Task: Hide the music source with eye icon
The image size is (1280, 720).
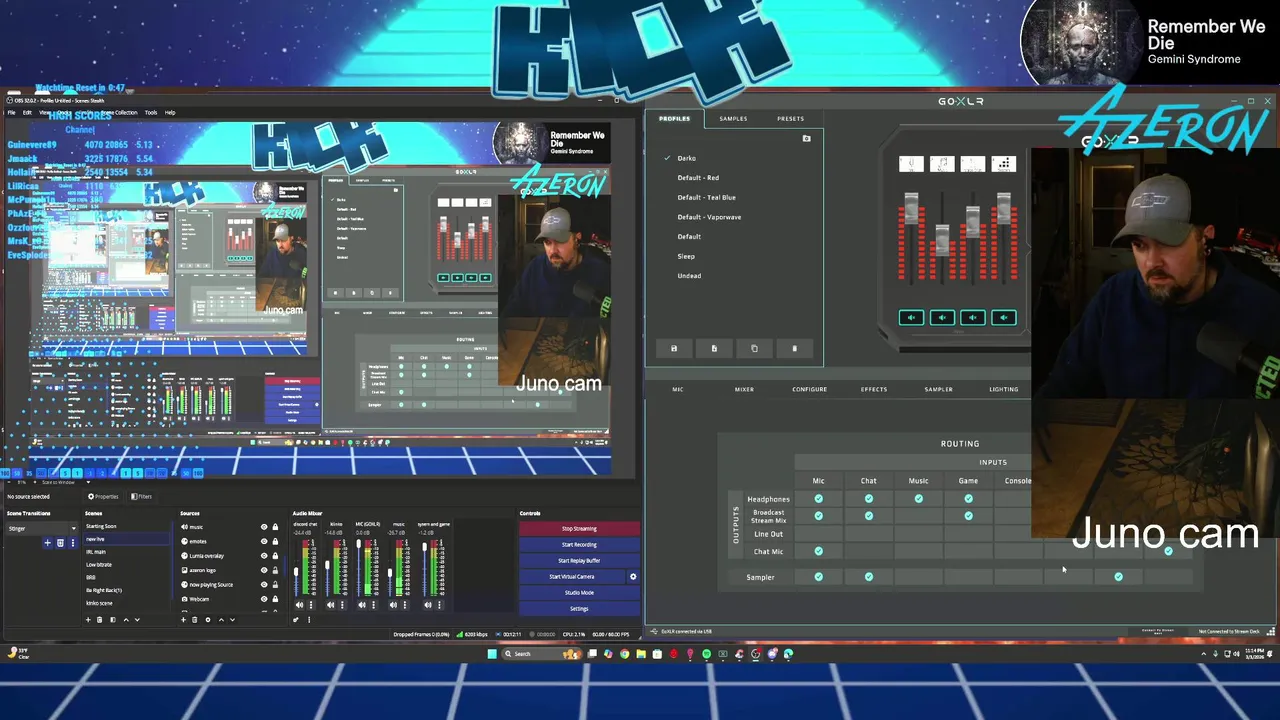Action: 264,527
